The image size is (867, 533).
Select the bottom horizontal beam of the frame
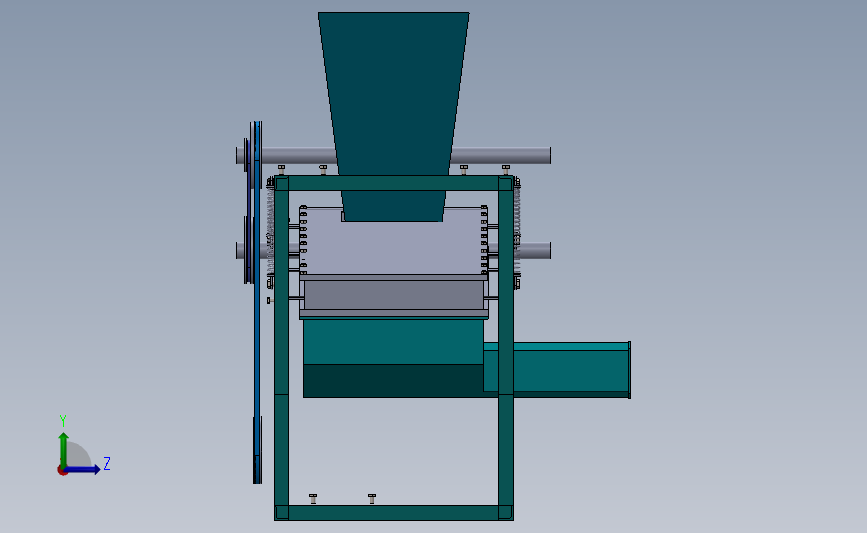click(x=394, y=513)
